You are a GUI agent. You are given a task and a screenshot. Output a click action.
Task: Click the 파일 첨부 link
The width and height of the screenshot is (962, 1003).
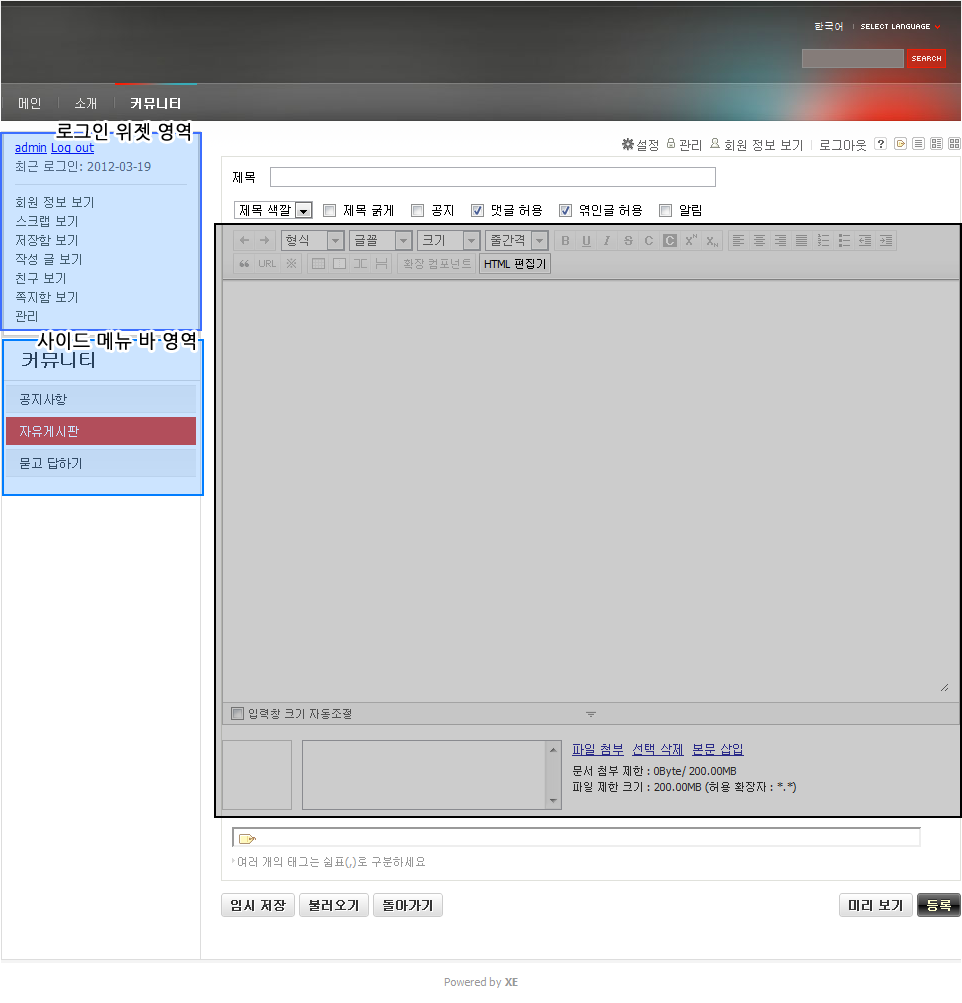point(597,750)
